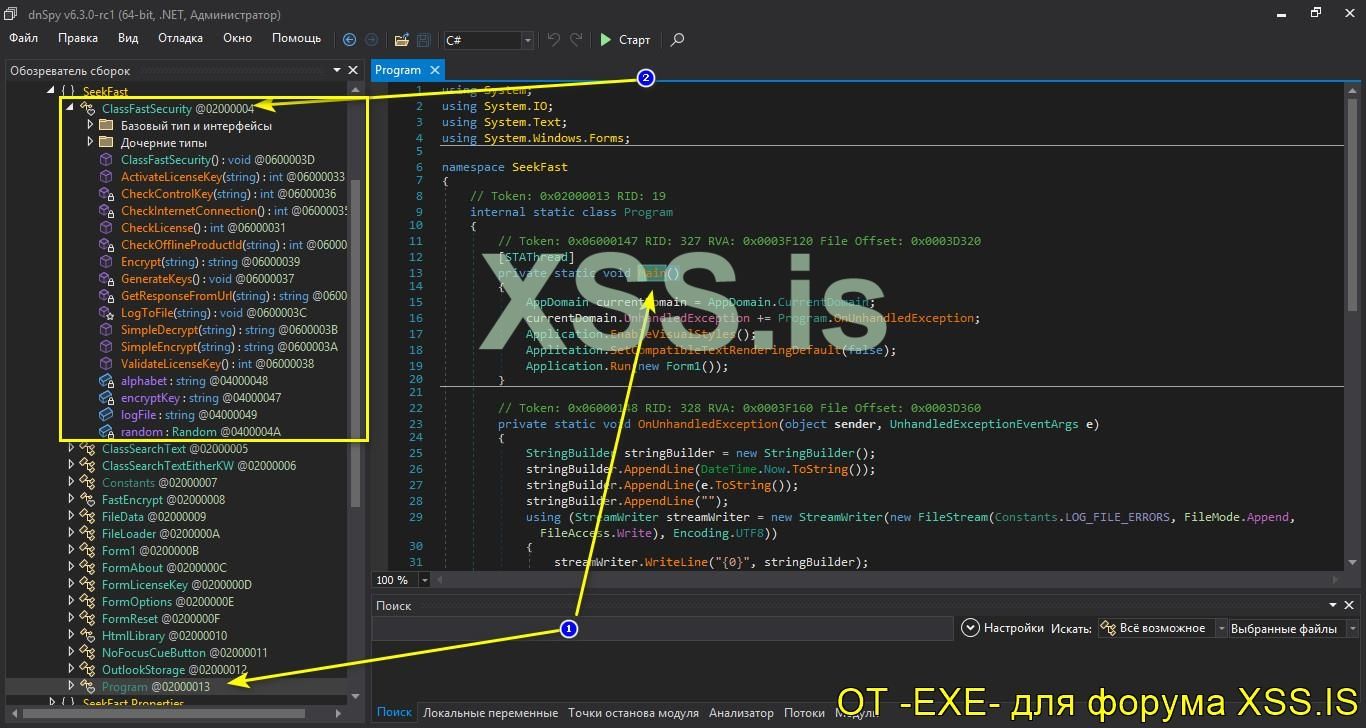Click the HtmlLibrary class icon

coord(88,636)
